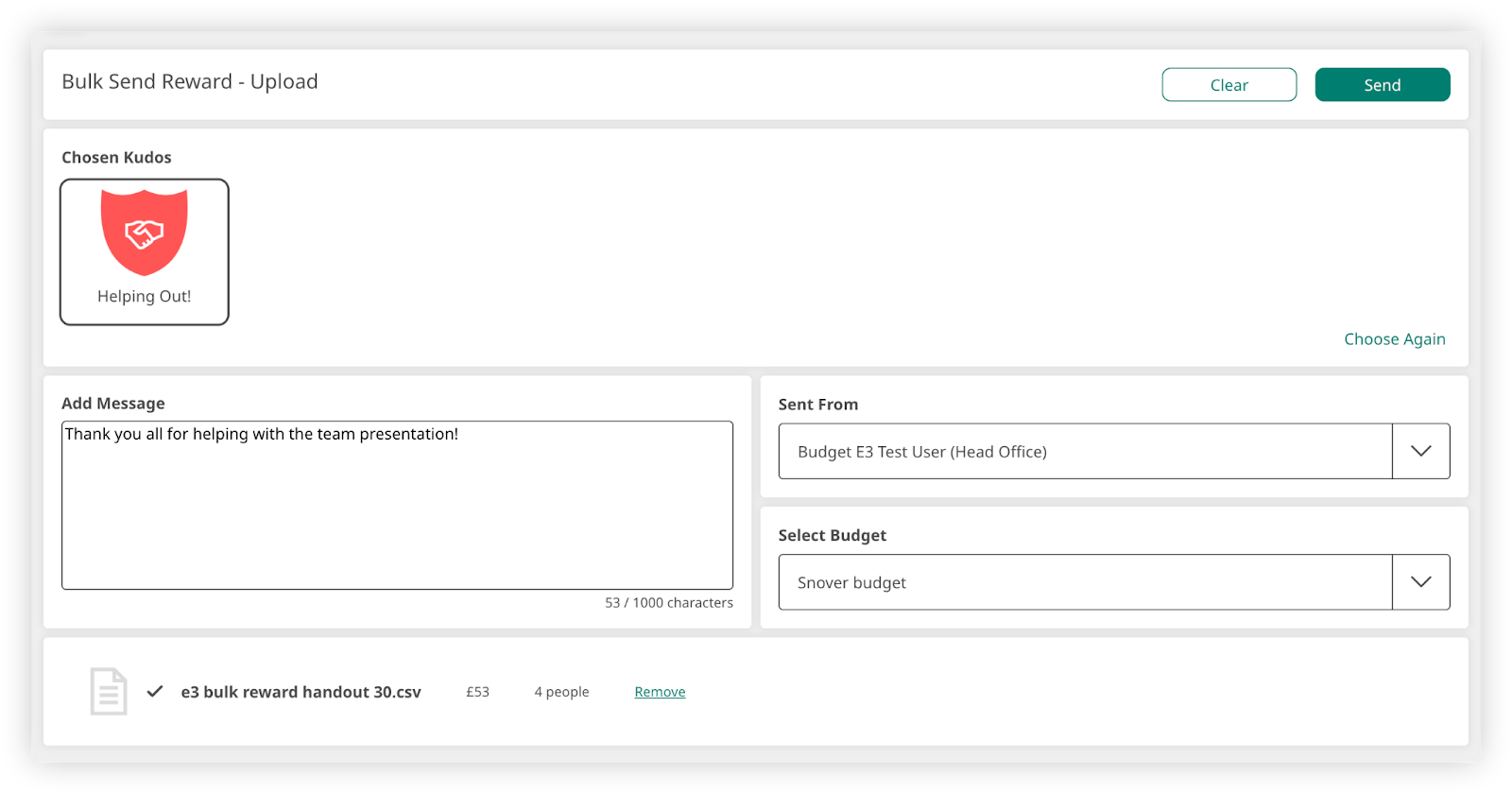This screenshot has height=794, width=1512.
Task: Click the Chosen Kudos label
Action: click(116, 158)
